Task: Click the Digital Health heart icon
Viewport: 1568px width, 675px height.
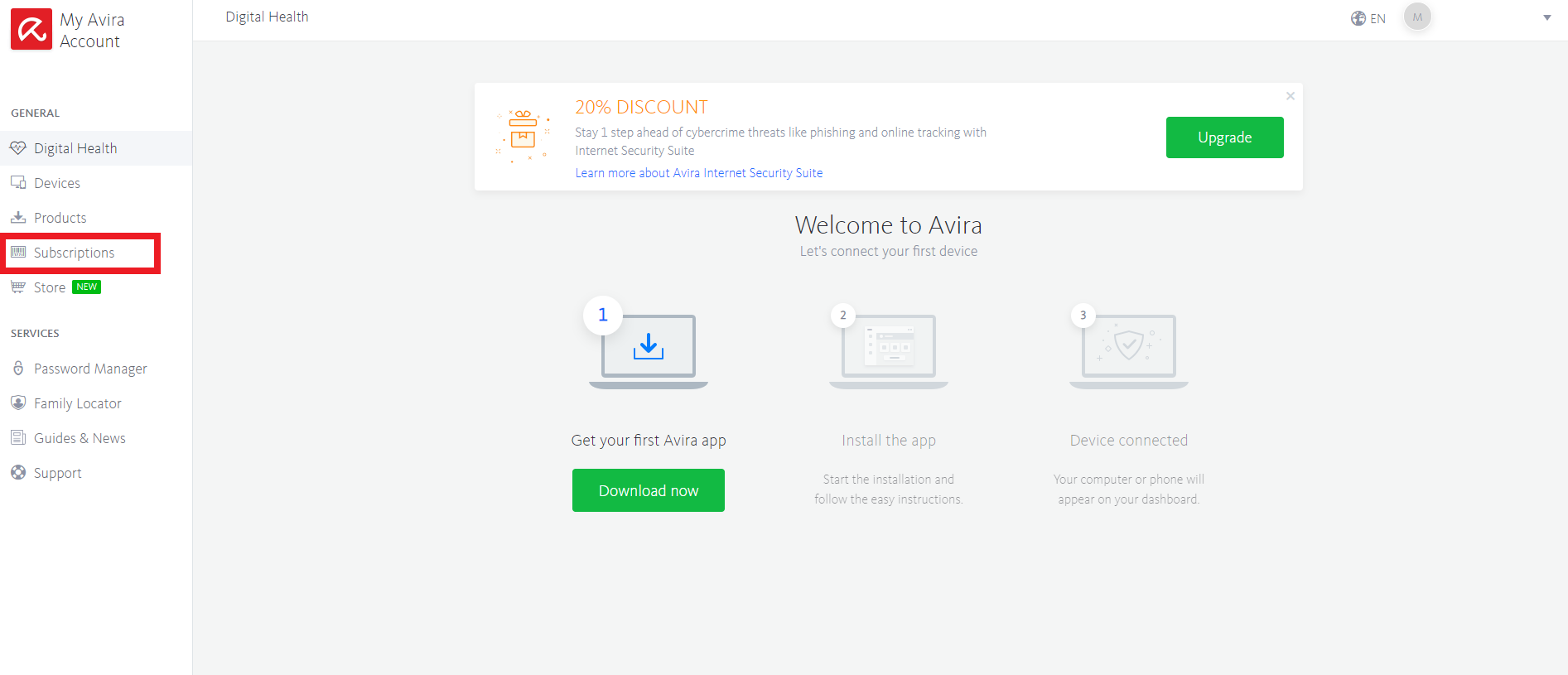Action: pyautogui.click(x=18, y=148)
